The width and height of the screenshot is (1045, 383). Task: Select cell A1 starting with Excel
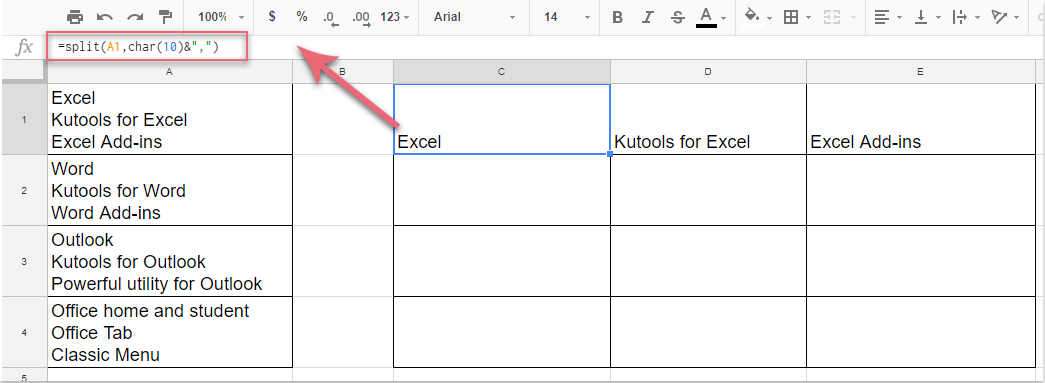(170, 119)
